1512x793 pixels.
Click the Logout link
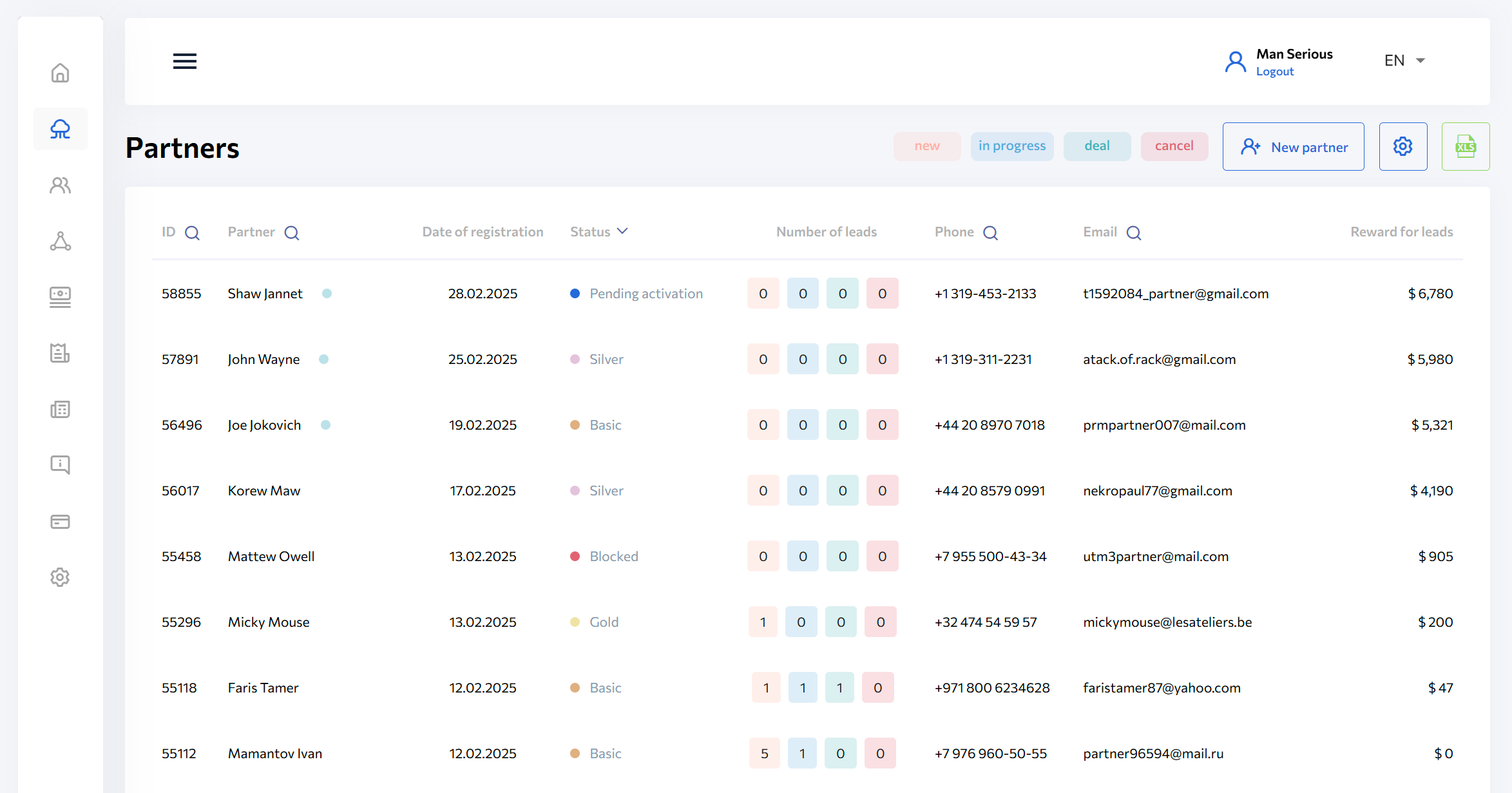click(1274, 72)
